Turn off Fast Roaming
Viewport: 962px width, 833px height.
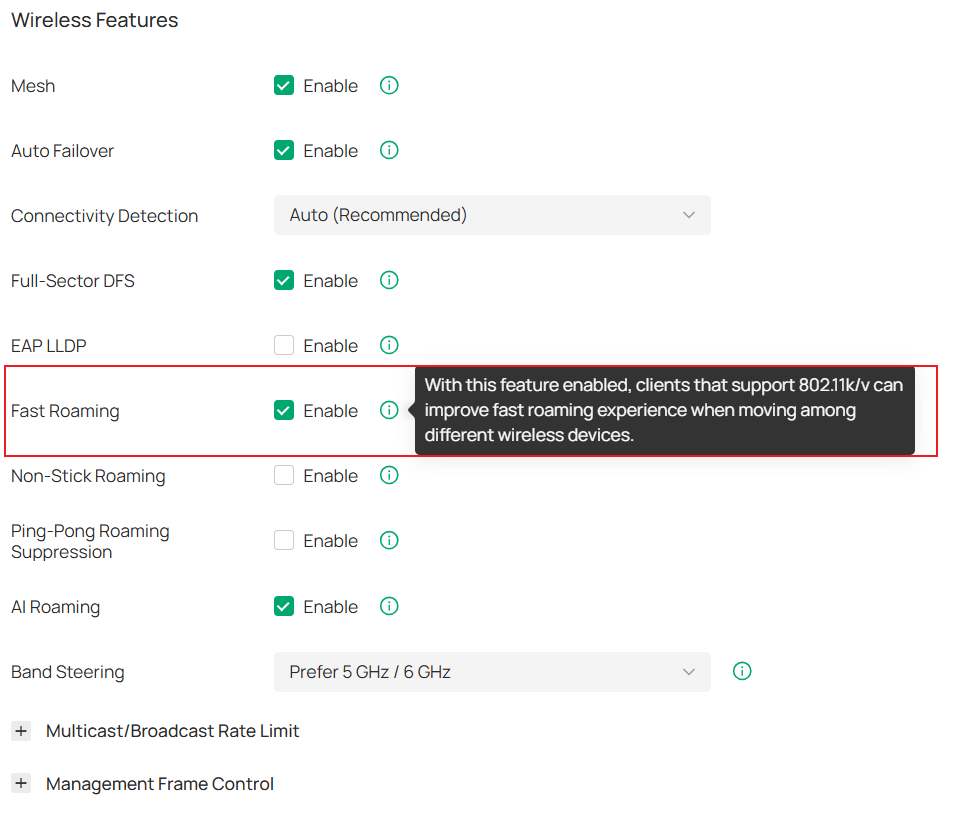point(284,410)
